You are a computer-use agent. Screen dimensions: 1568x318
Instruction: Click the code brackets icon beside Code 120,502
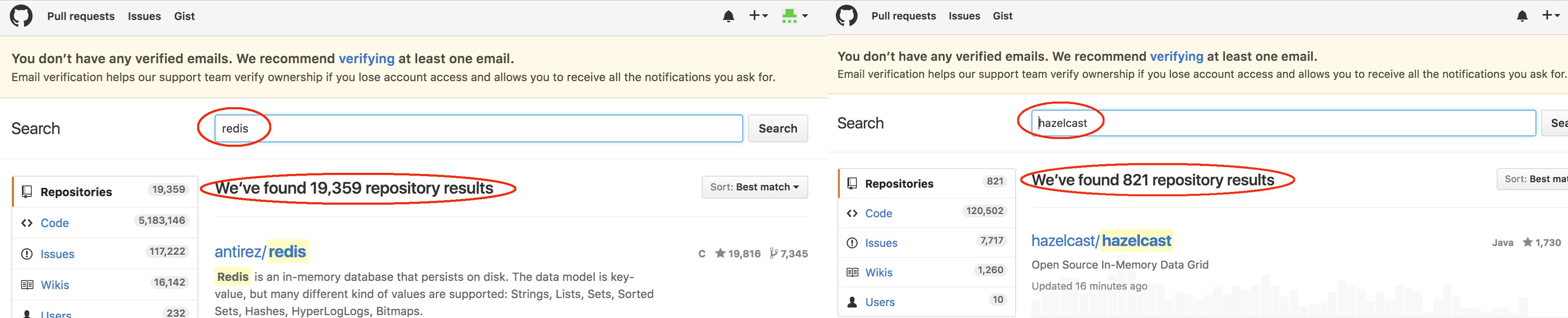(x=852, y=213)
